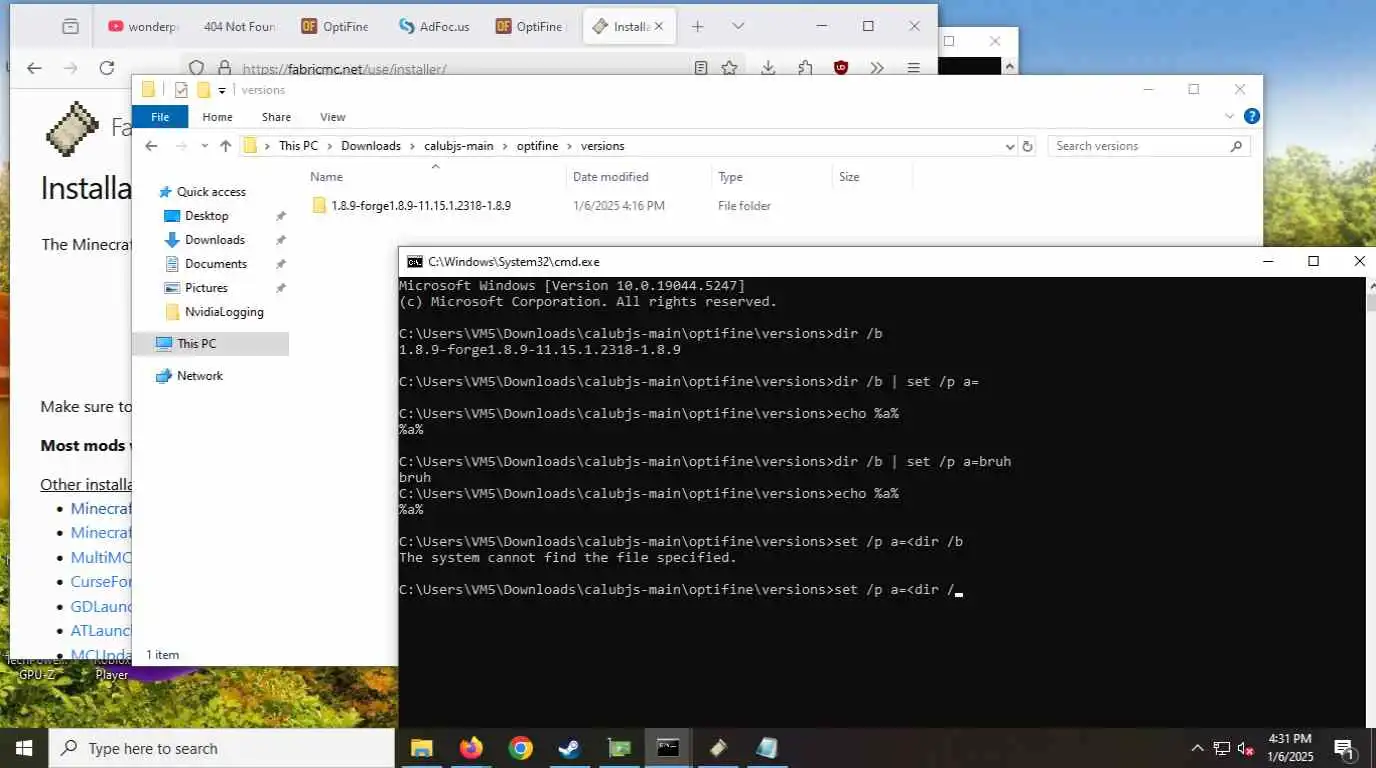1376x768 pixels.
Task: Click the site lock icon in Firefox
Action: pyautogui.click(x=224, y=69)
